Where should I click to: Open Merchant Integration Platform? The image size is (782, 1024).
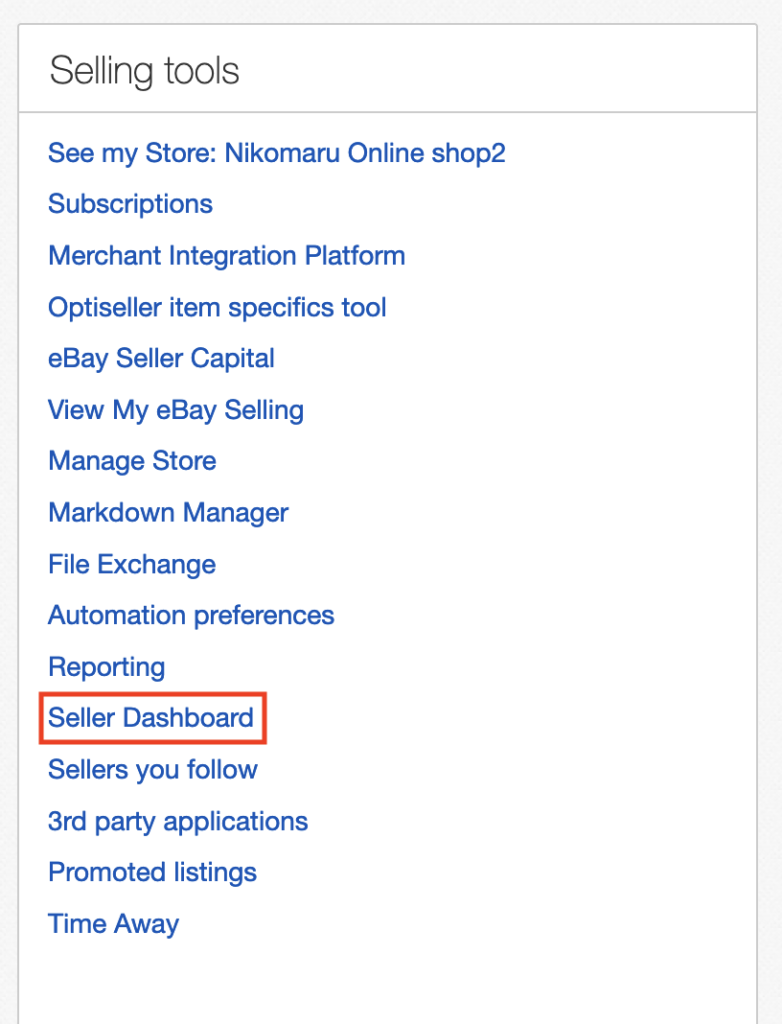pyautogui.click(x=227, y=256)
